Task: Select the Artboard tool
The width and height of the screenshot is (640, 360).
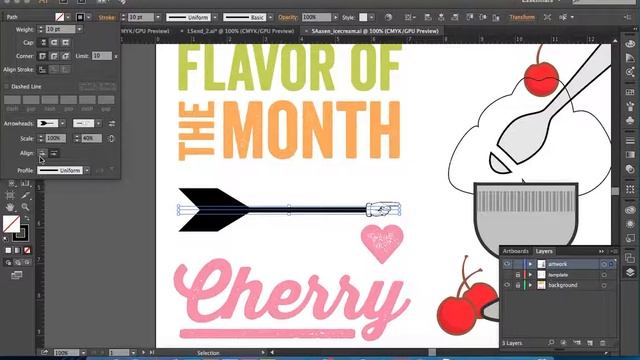Action: 10,196
